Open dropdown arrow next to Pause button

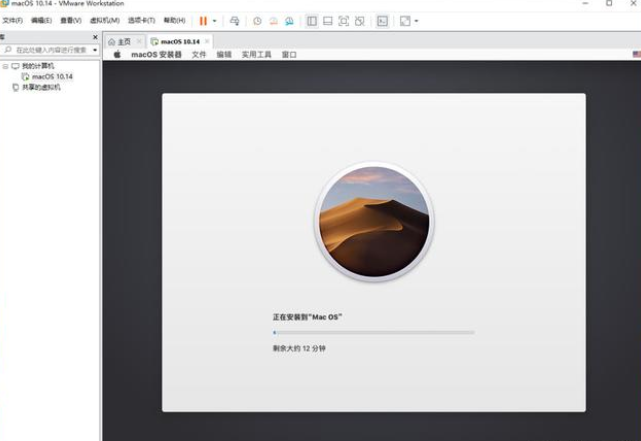point(214,20)
